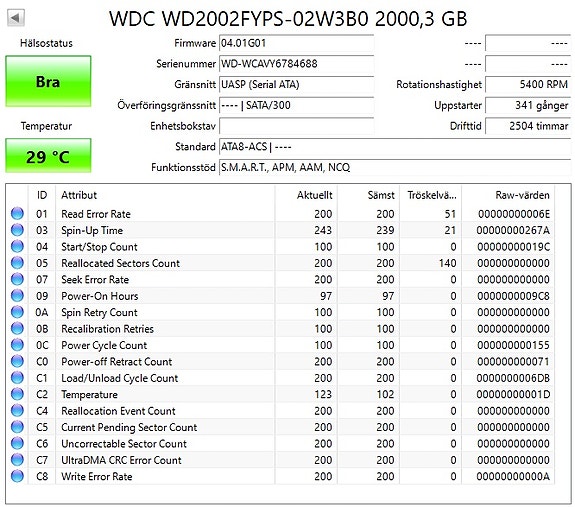The height and width of the screenshot is (507, 575).
Task: Select status dot for Start/Stop Count
Action: 17,246
